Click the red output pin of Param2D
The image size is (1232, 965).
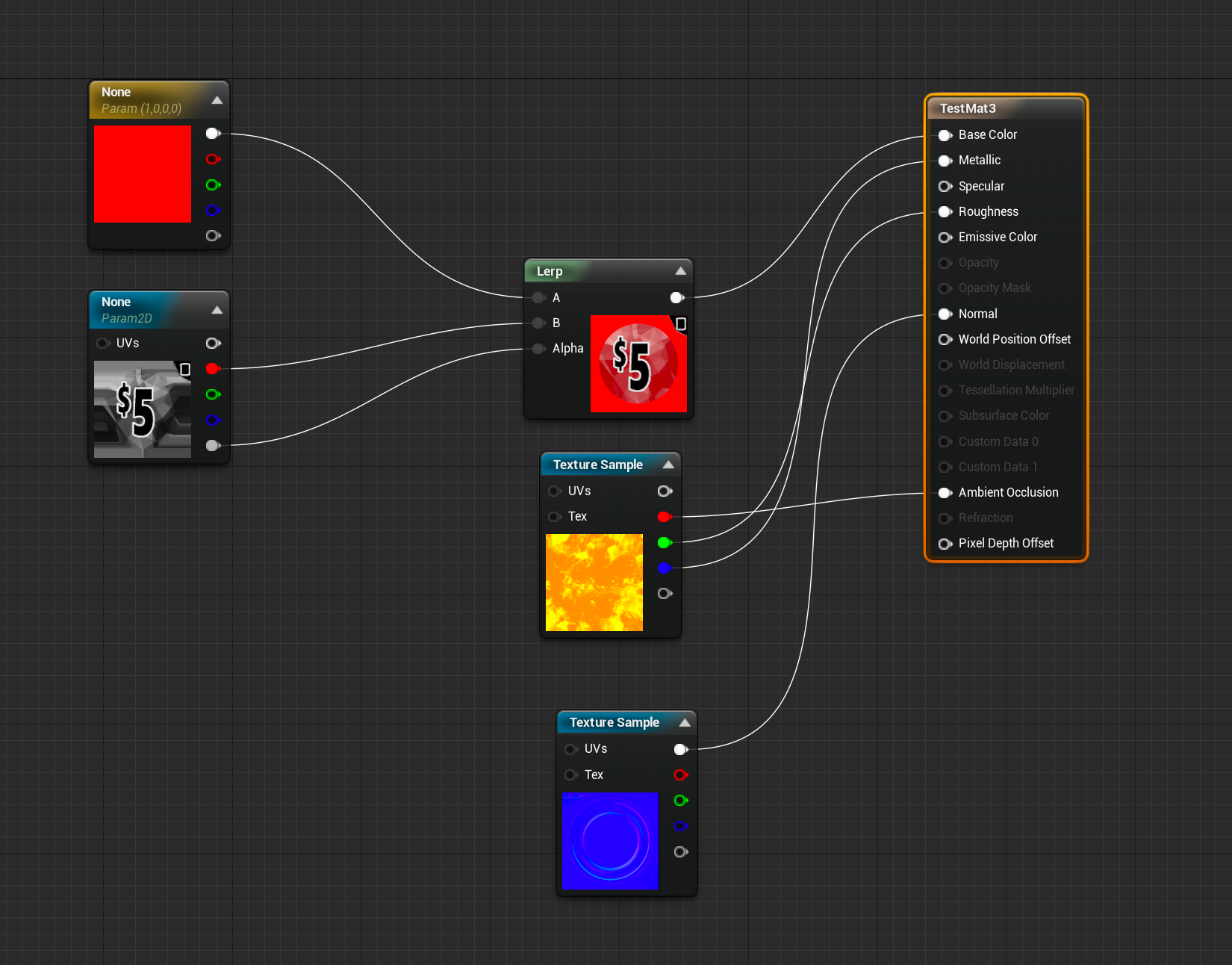tap(213, 369)
